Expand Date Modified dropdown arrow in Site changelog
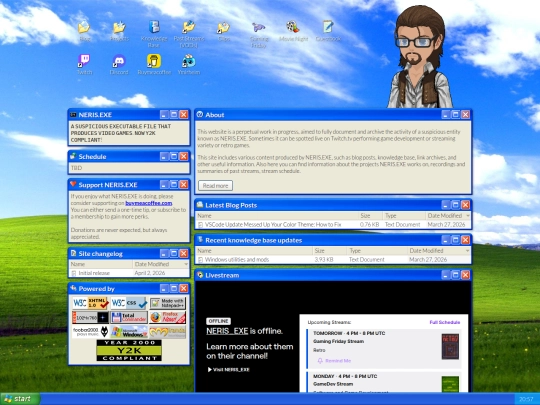 (186, 264)
